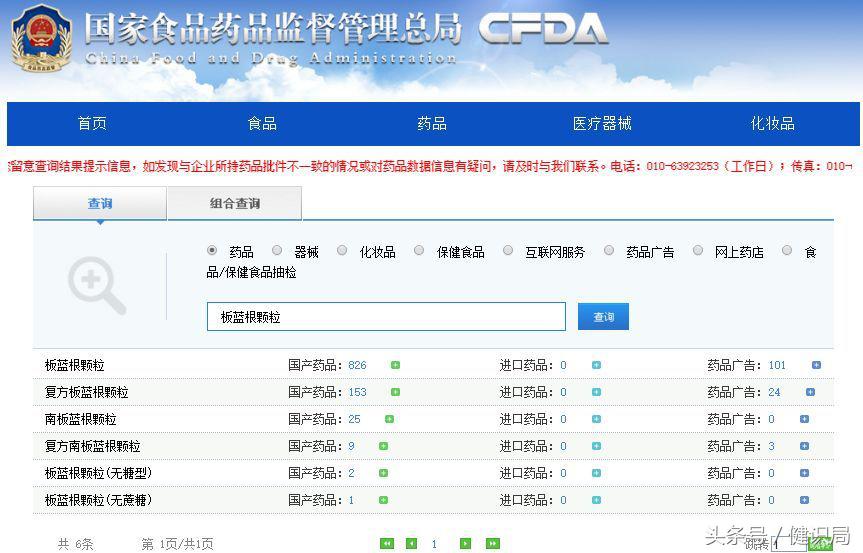Switch to the 查询 tab

pyautogui.click(x=100, y=204)
